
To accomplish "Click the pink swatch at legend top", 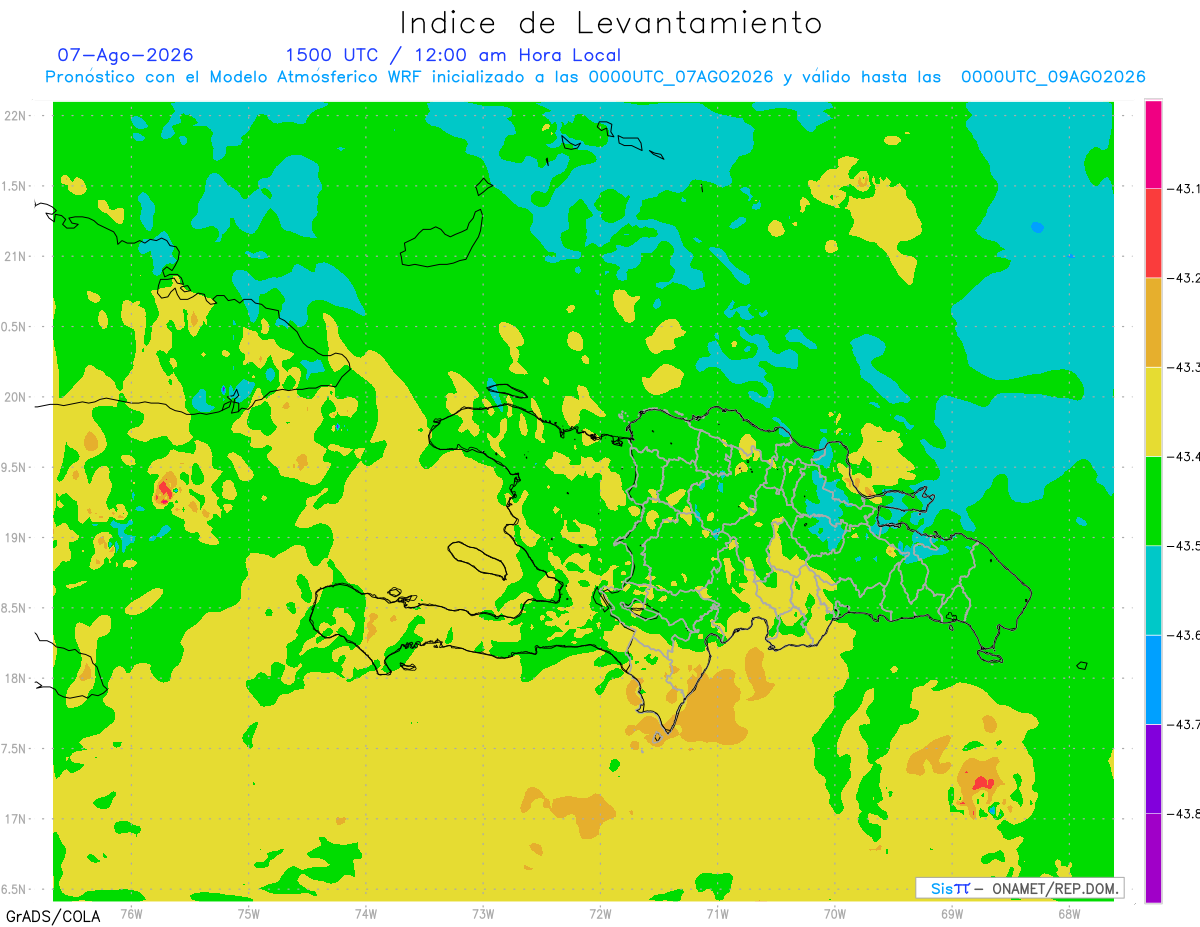I will [x=1153, y=145].
